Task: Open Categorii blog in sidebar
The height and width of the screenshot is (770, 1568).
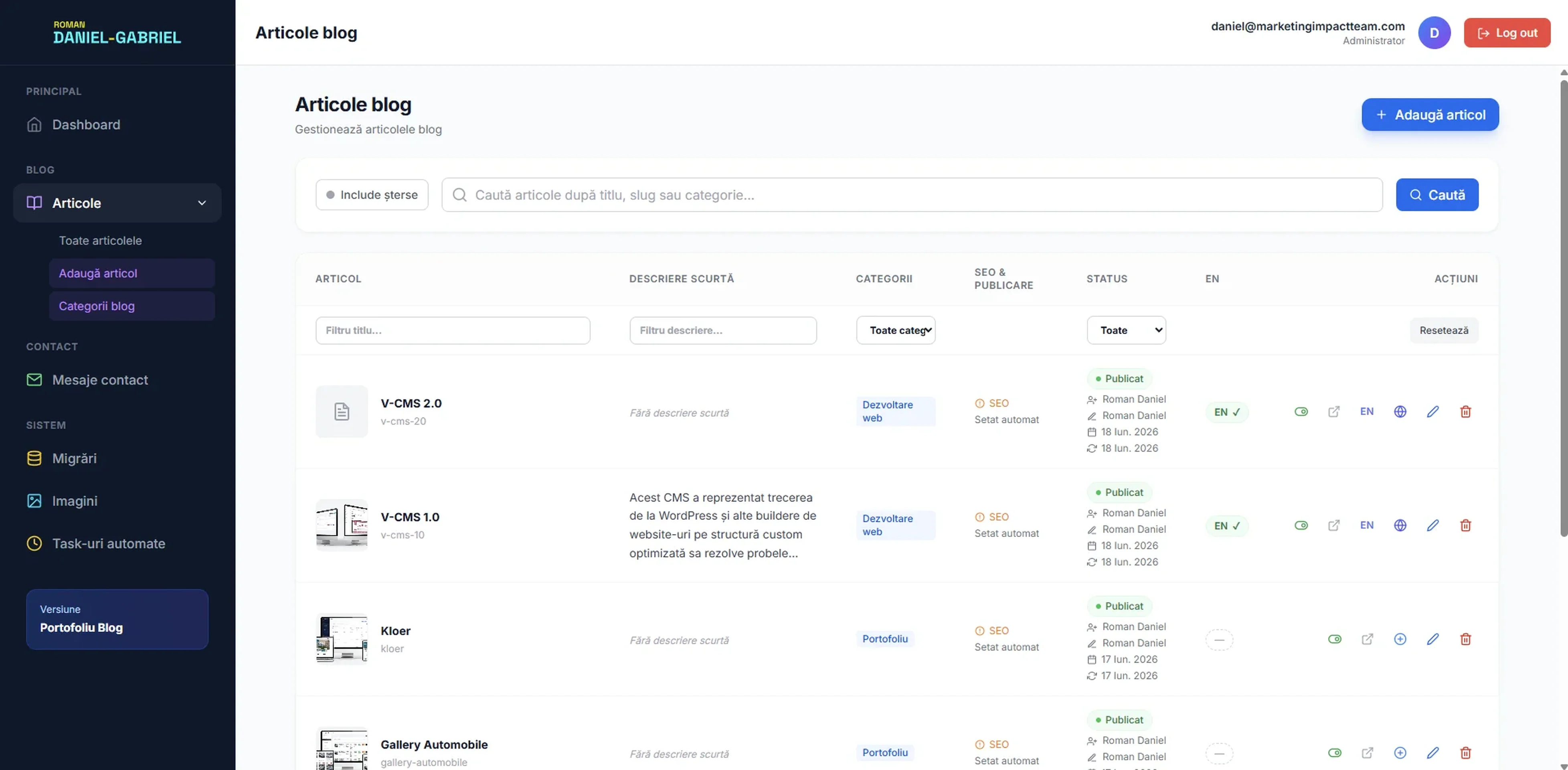Action: click(x=132, y=306)
